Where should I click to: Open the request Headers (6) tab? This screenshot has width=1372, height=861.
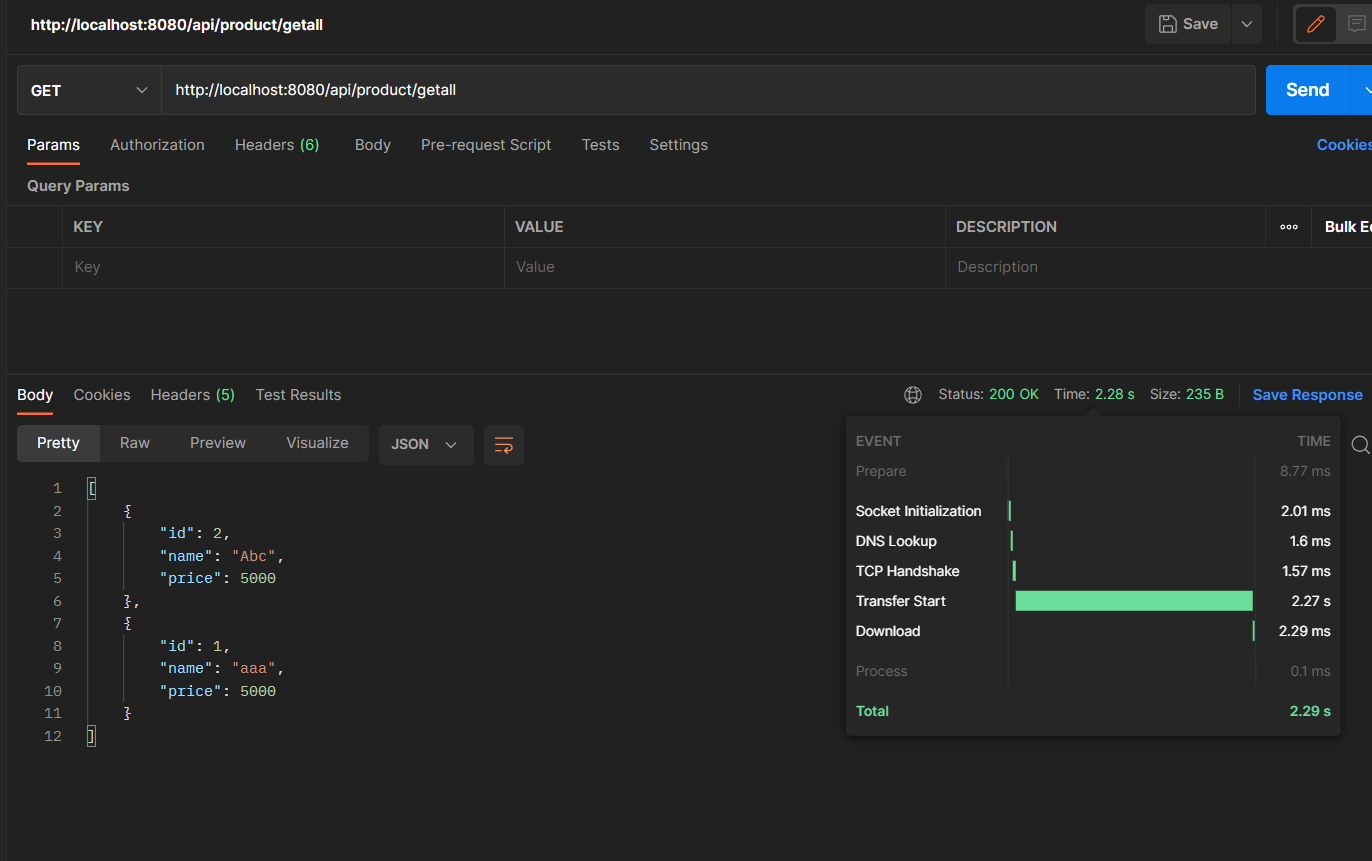tap(277, 145)
